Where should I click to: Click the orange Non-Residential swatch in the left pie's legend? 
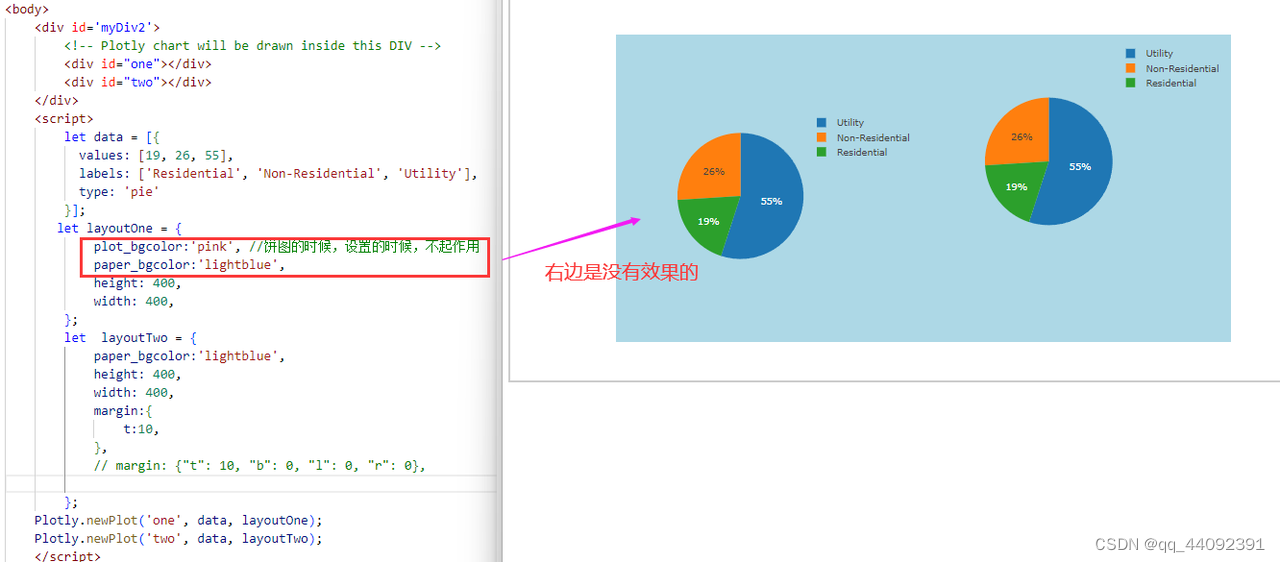[822, 138]
